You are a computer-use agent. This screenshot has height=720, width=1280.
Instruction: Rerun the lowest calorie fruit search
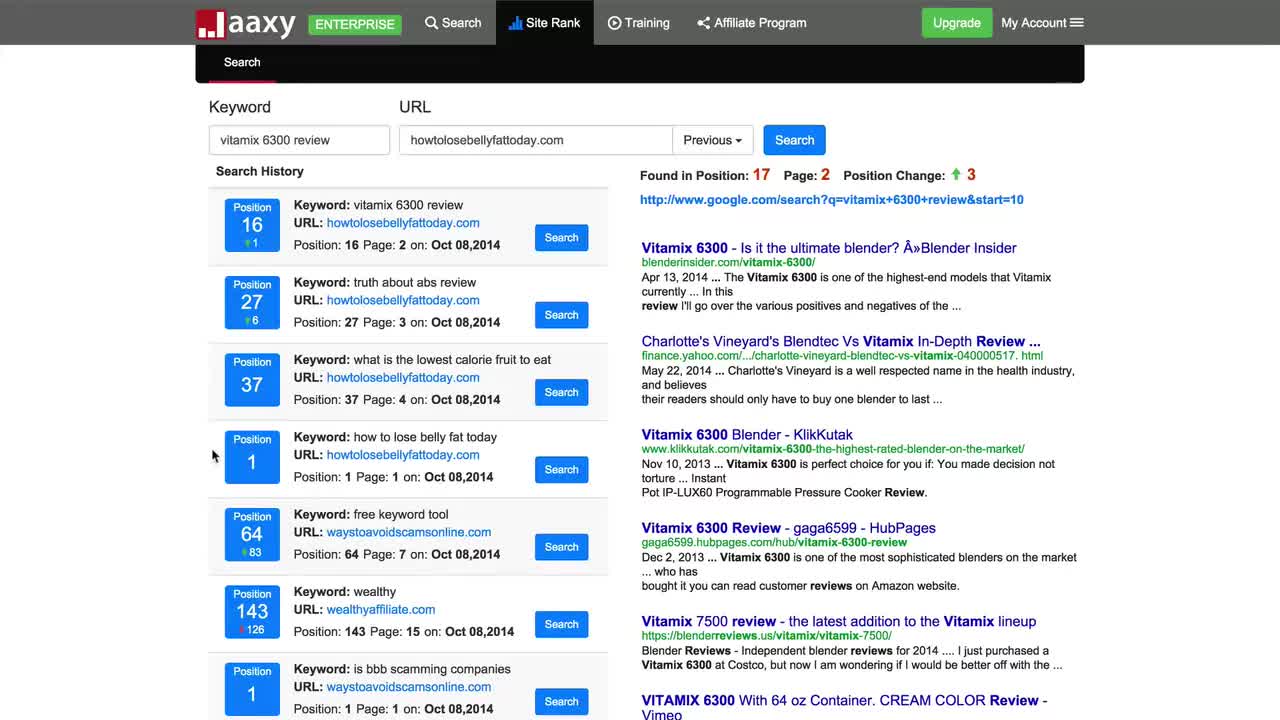pos(561,392)
